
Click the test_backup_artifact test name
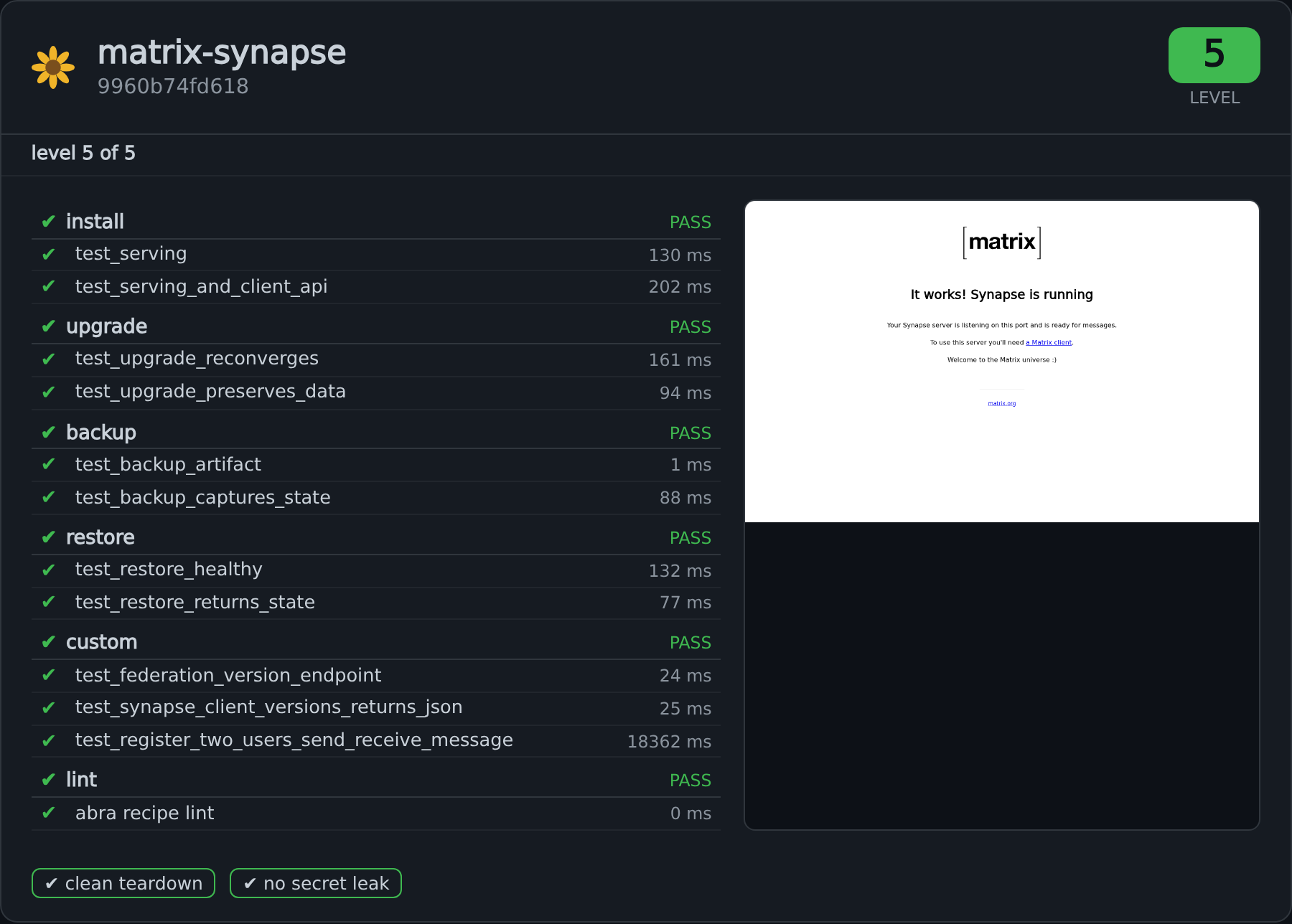pyautogui.click(x=168, y=465)
